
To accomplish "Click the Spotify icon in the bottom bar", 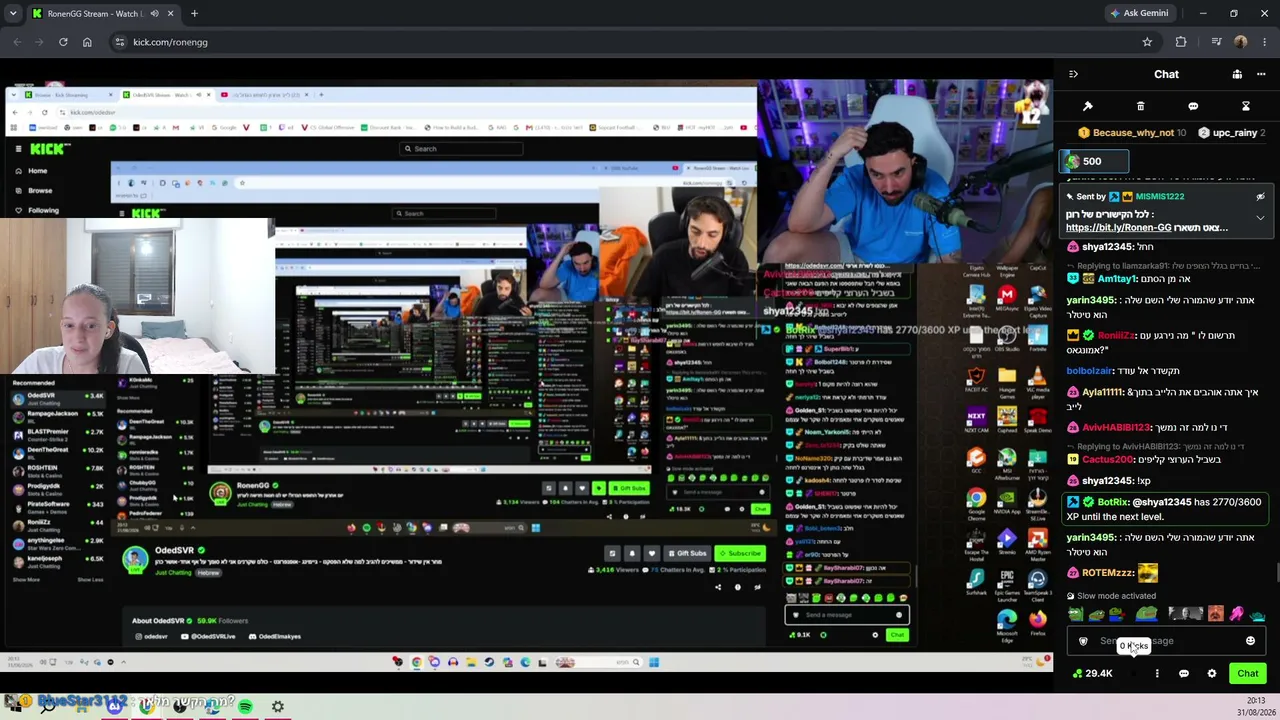I will click(245, 706).
